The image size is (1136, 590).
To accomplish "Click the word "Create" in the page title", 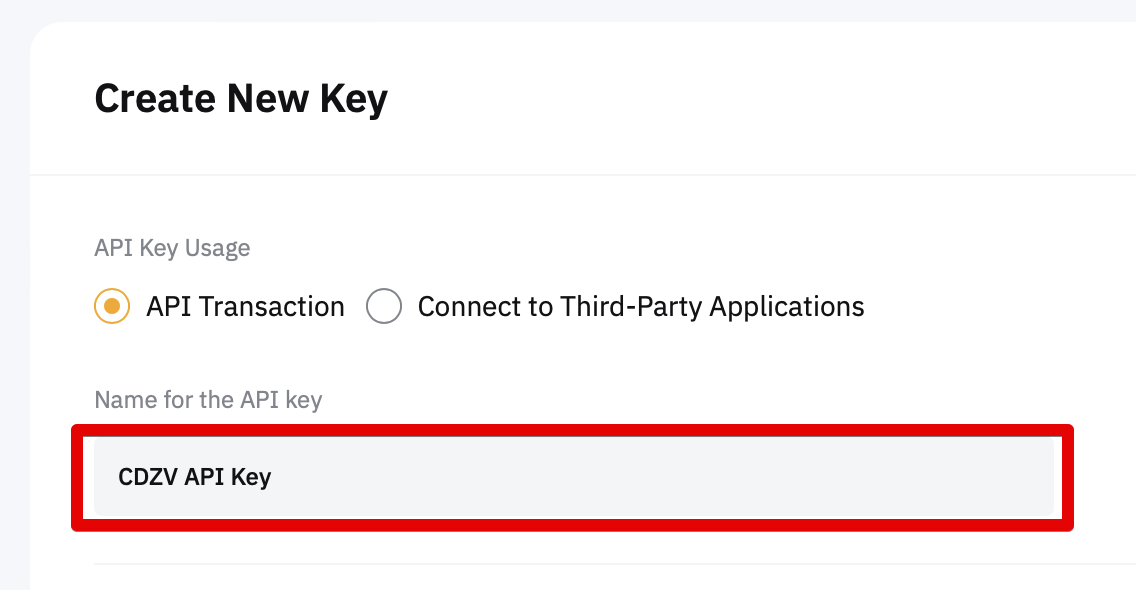I will click(155, 99).
